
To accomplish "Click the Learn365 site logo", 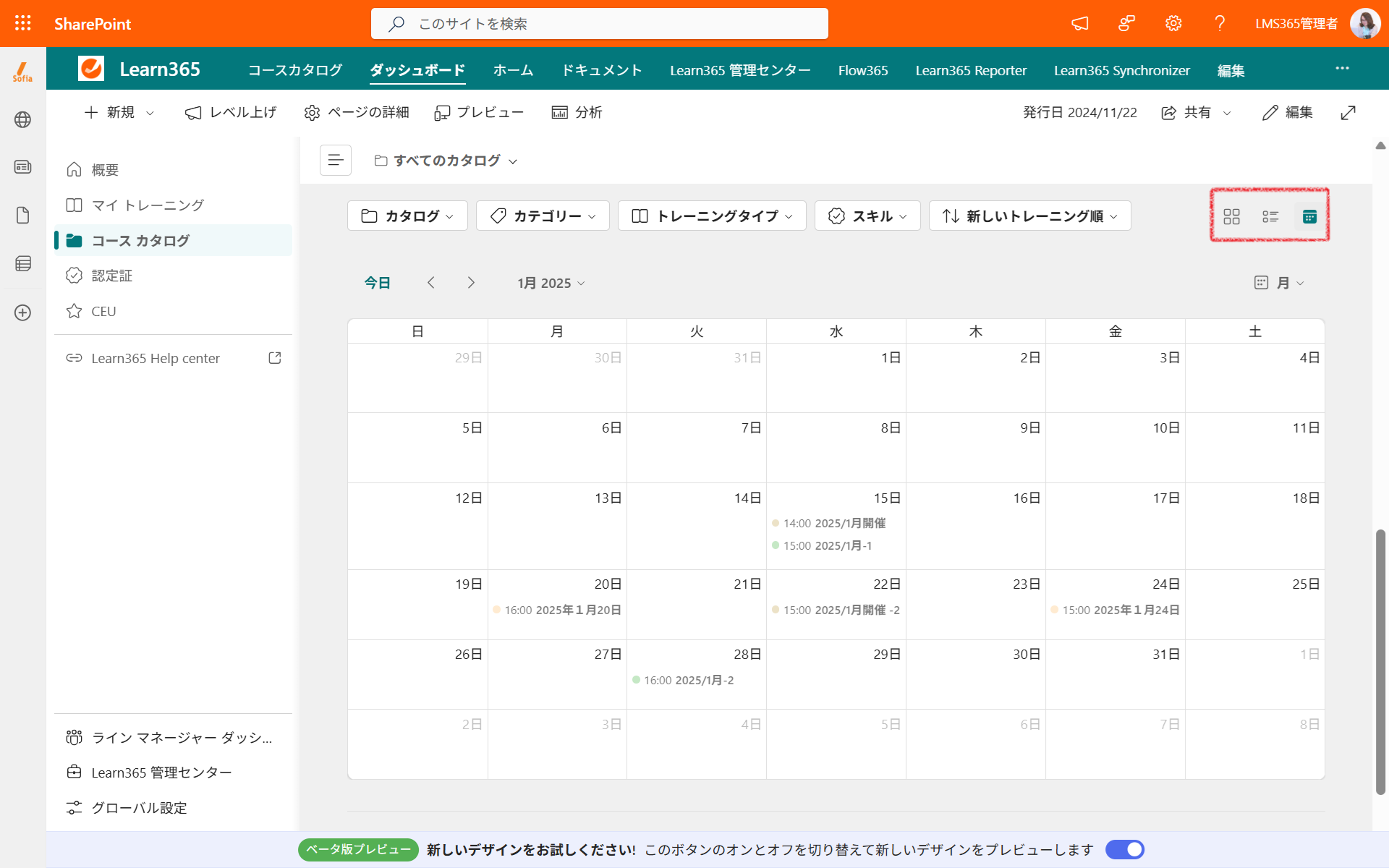I will (91, 69).
